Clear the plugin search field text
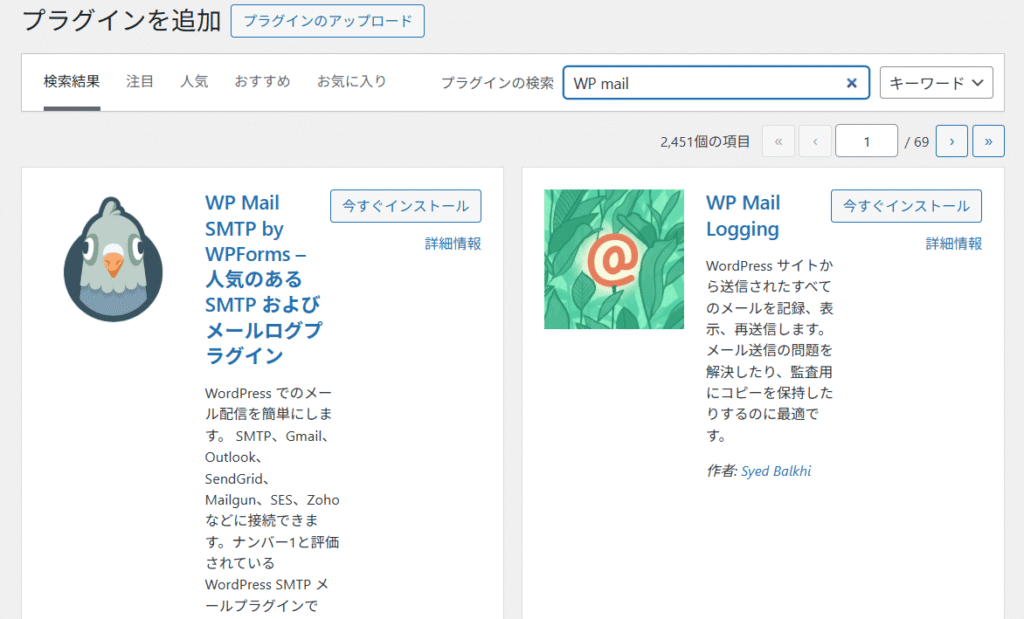The height and width of the screenshot is (619, 1024). pos(852,83)
